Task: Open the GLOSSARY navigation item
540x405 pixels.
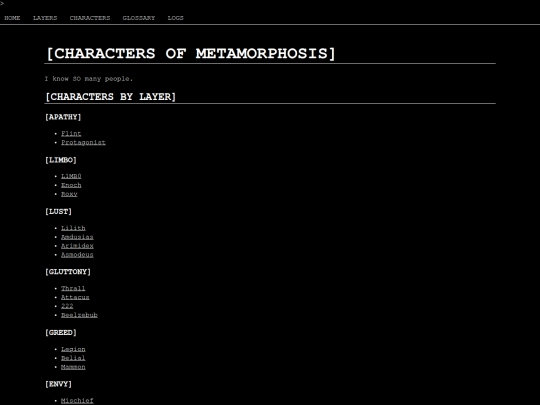Action: click(x=138, y=18)
